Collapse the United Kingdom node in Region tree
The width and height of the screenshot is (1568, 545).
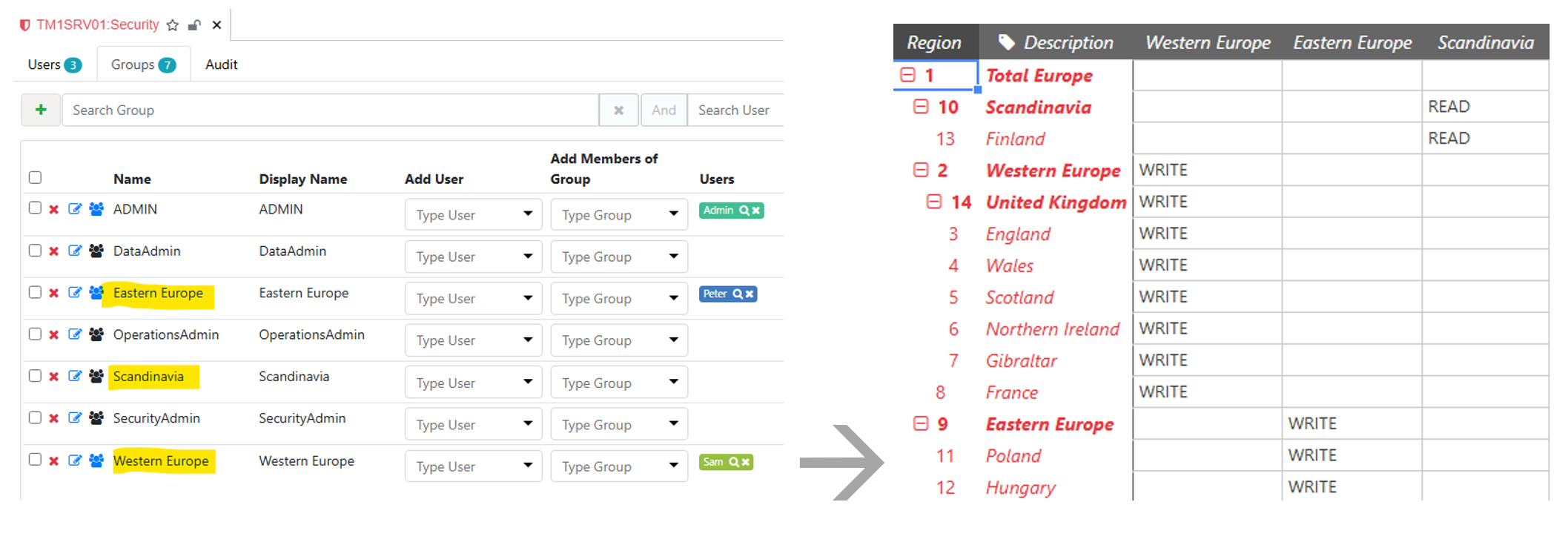click(x=934, y=202)
